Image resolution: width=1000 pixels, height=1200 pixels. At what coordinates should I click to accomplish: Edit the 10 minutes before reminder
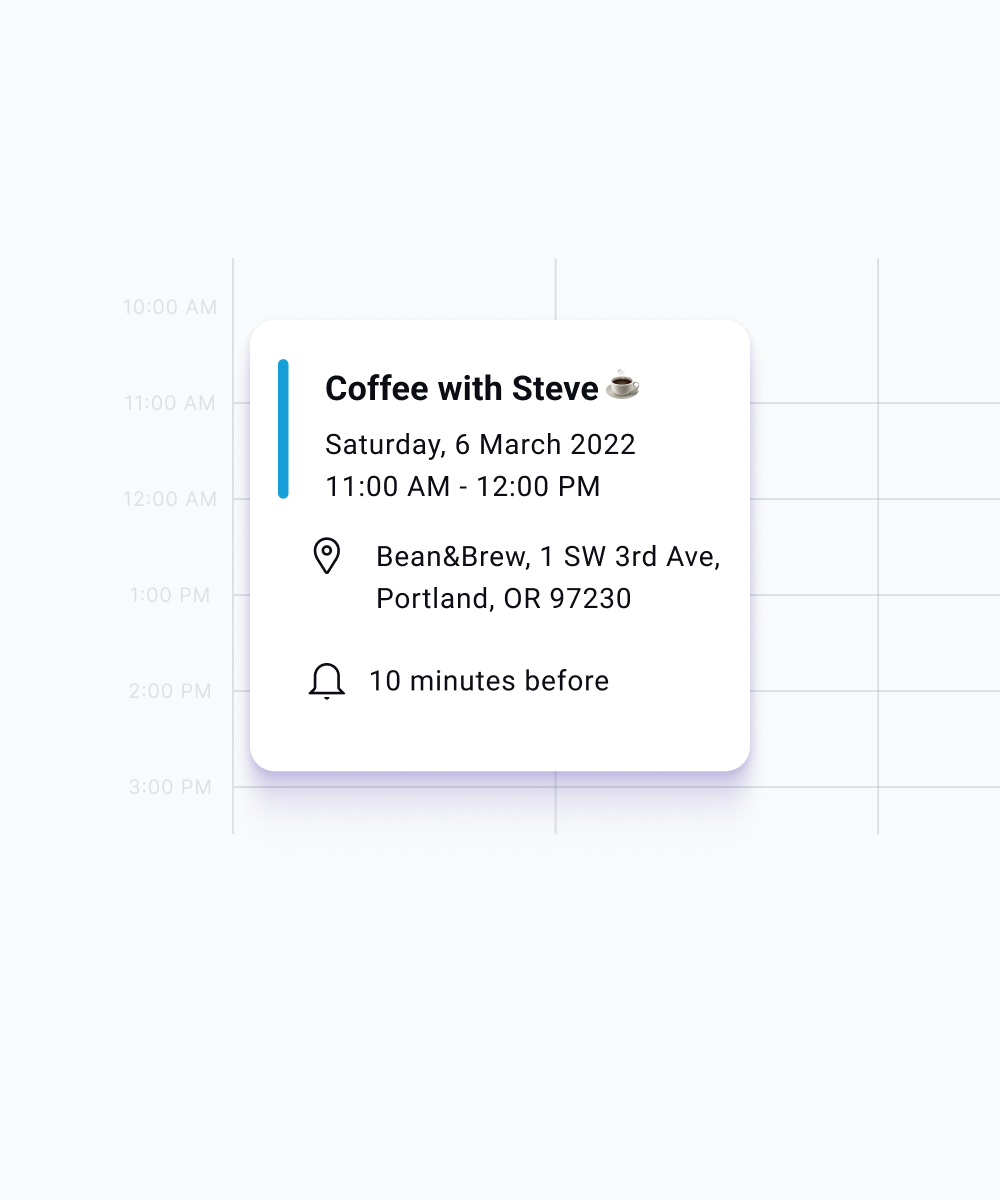488,681
